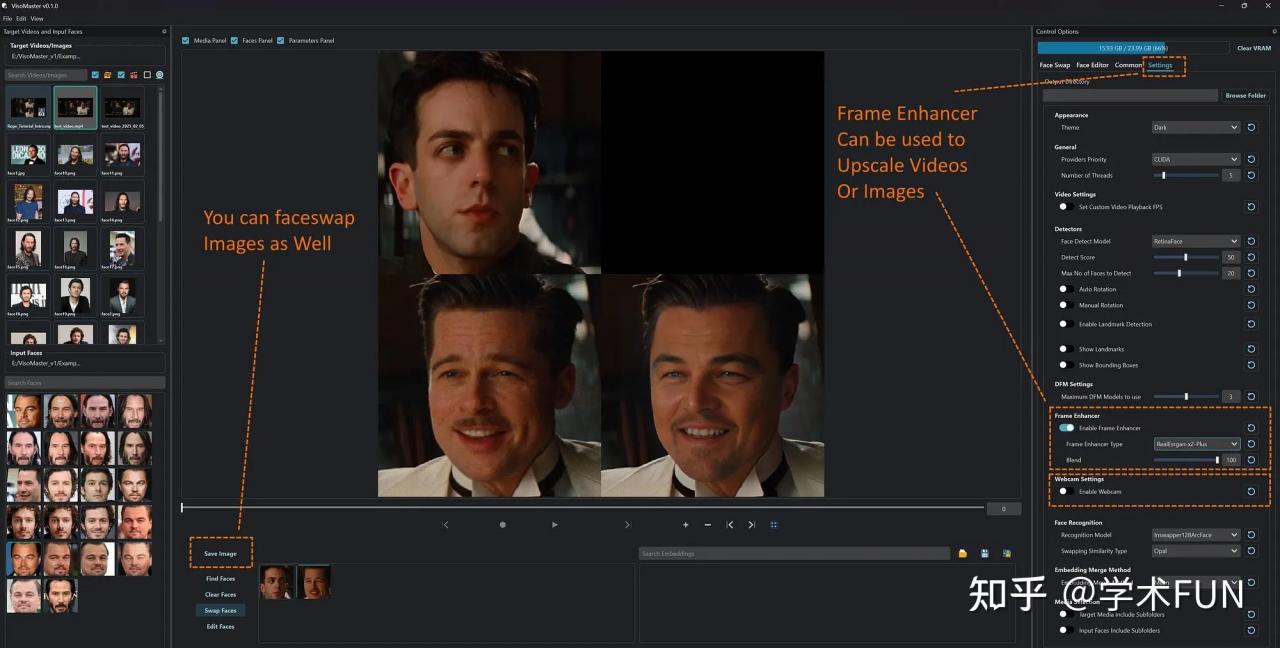This screenshot has width=1280, height=648.
Task: Click the Search Videos/Images field
Action: (x=45, y=75)
